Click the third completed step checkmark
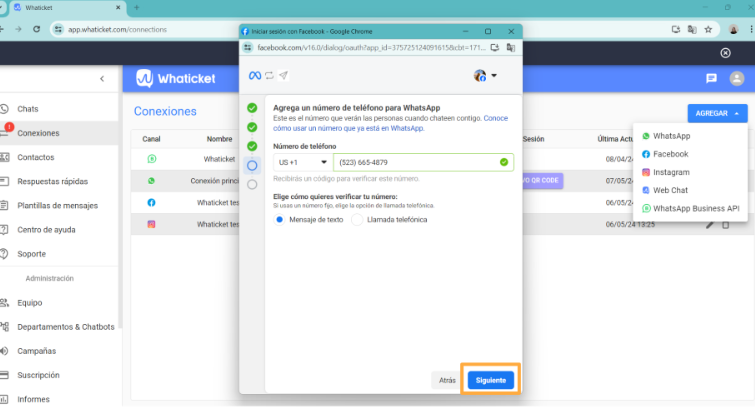Screen dimensions: 755x410 click(252, 146)
